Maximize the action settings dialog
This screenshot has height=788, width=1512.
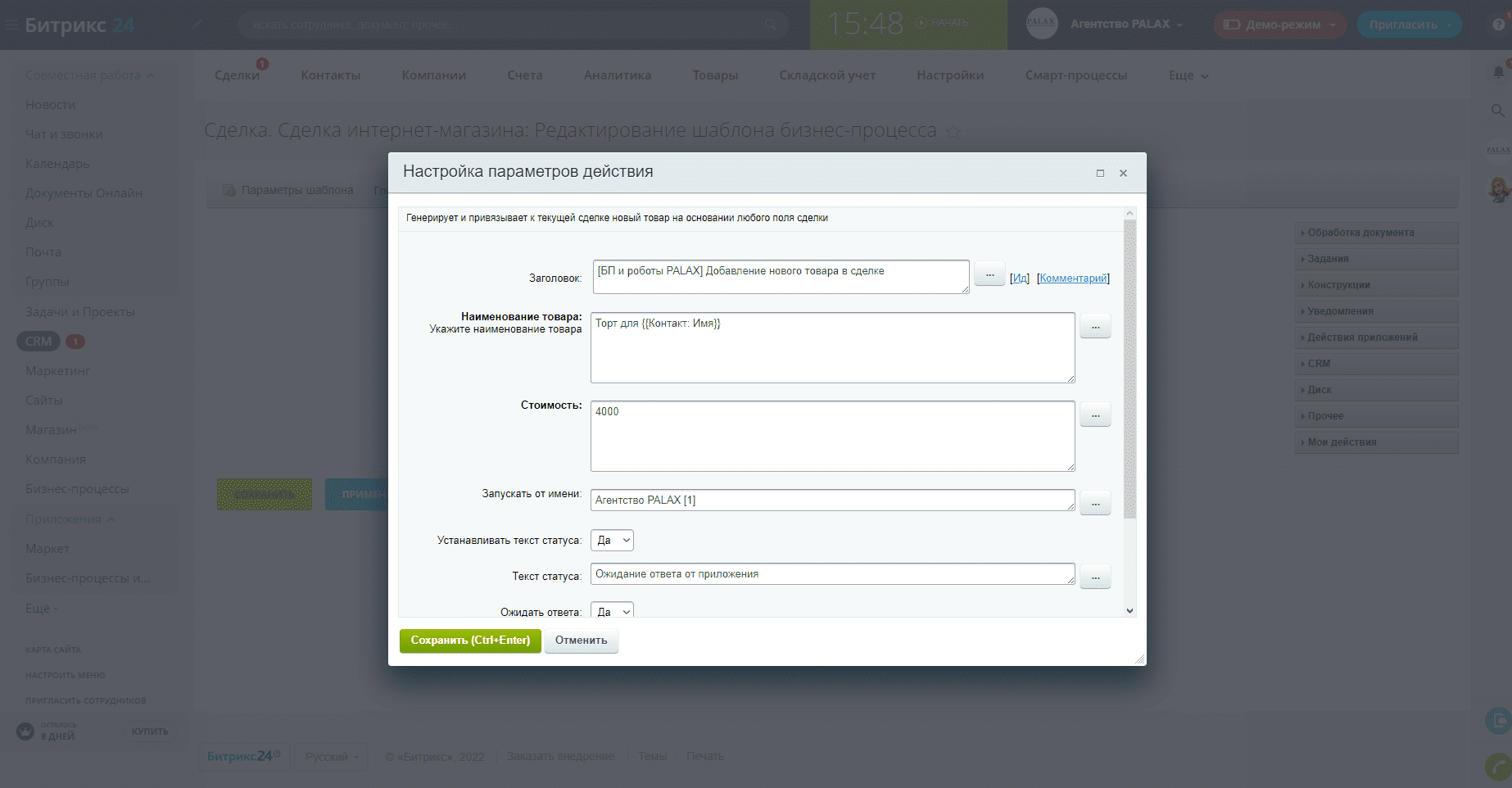click(x=1100, y=173)
